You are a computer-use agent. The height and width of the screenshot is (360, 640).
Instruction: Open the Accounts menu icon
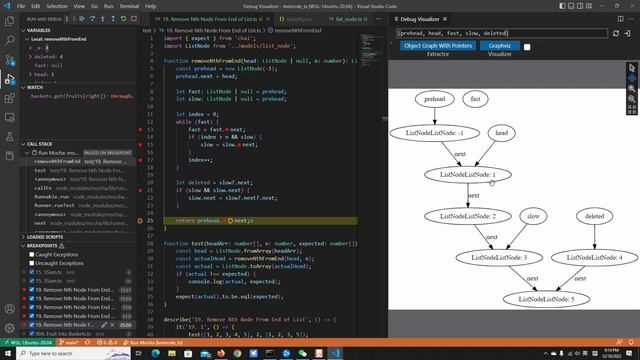click(9, 309)
